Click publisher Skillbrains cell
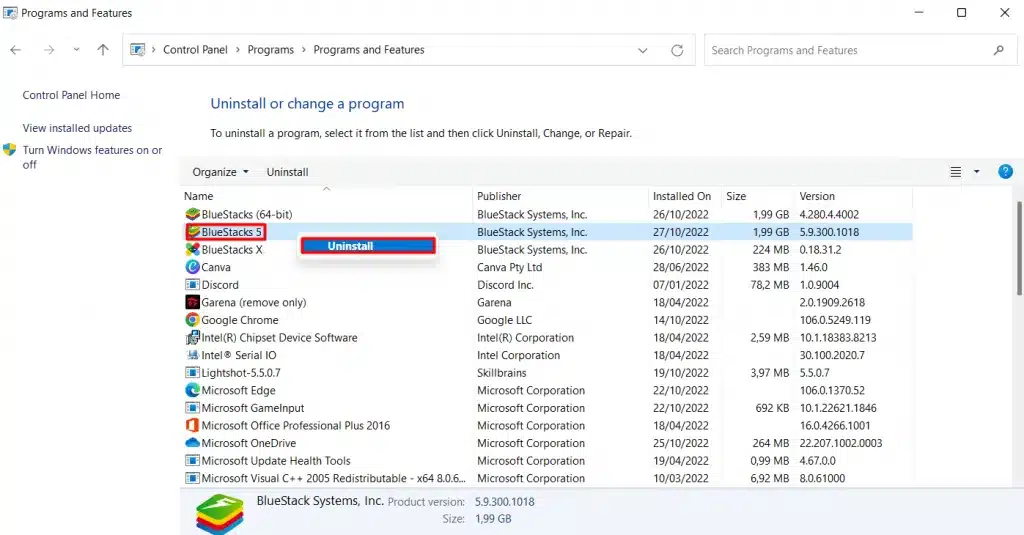Viewport: 1024px width, 535px height. [502, 373]
